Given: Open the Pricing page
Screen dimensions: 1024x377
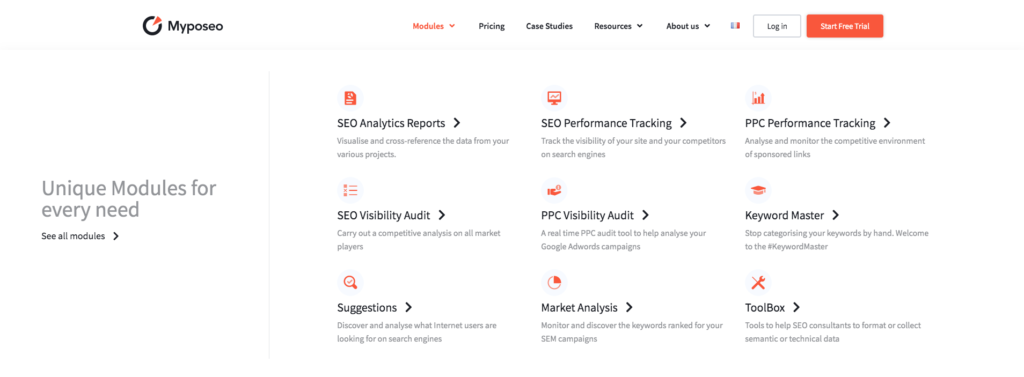Looking at the screenshot, I should pyautogui.click(x=491, y=26).
